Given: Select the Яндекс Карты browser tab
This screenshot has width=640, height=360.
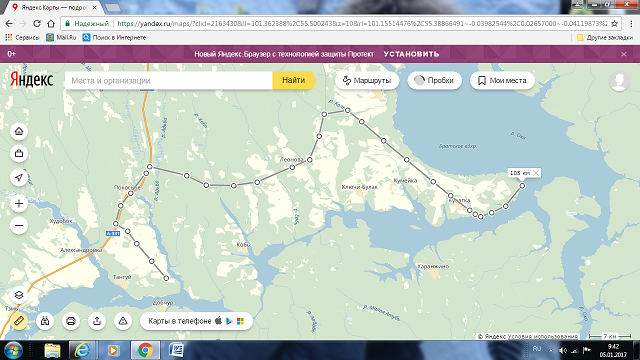Looking at the screenshot, I should tap(54, 7).
